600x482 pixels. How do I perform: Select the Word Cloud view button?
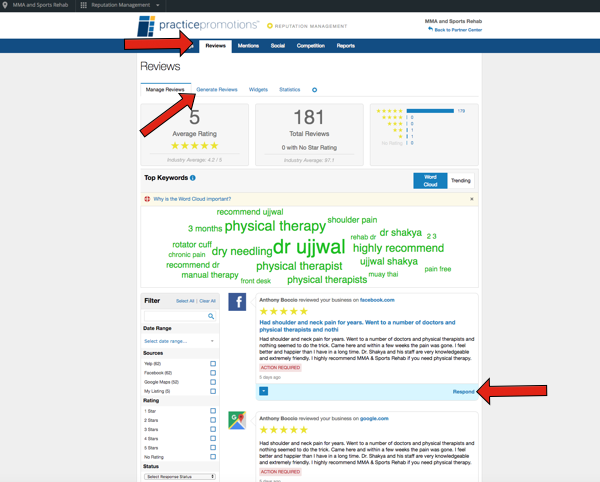pos(430,181)
